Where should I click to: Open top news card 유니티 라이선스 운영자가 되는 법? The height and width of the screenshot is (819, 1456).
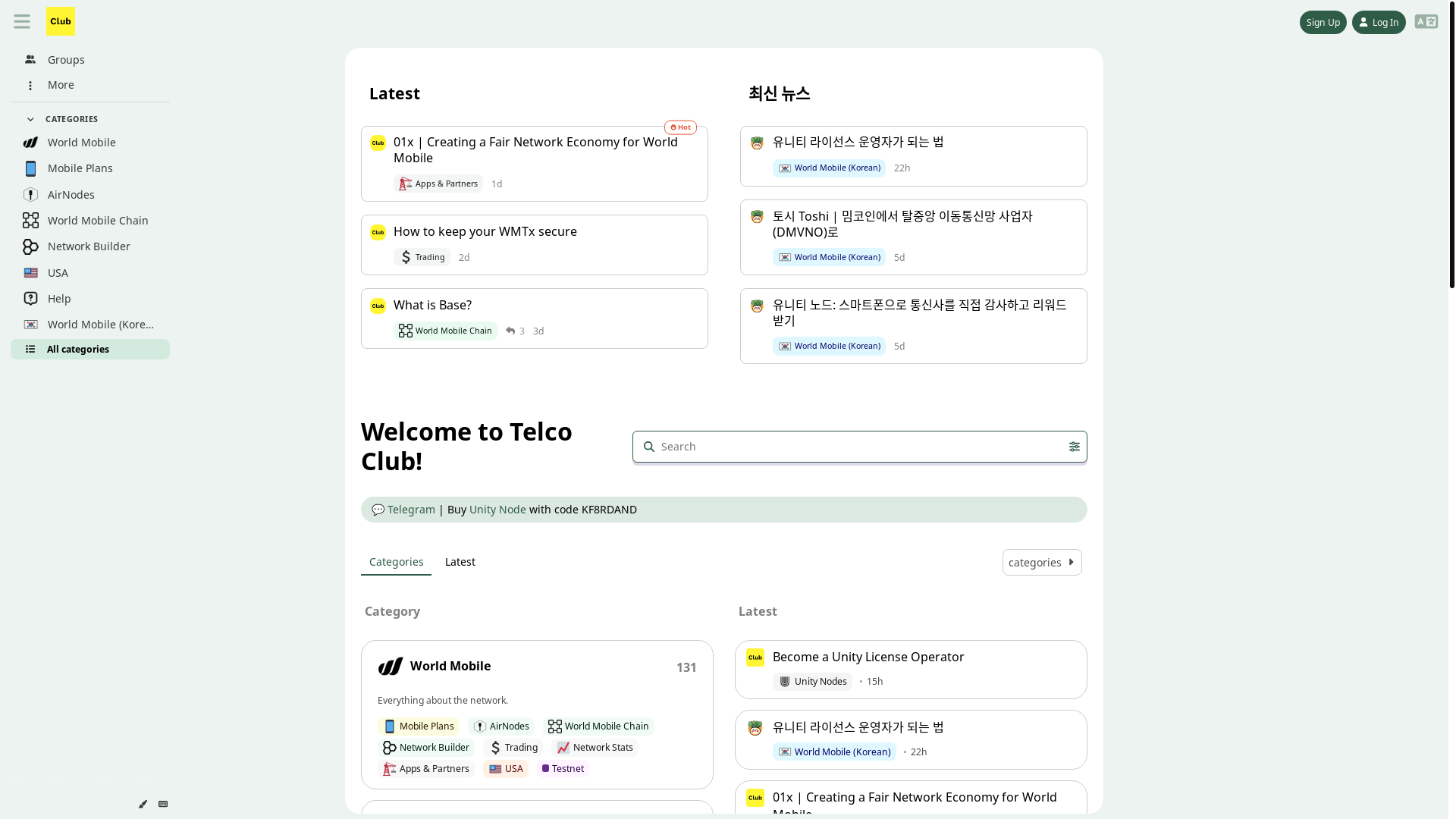[x=858, y=142]
